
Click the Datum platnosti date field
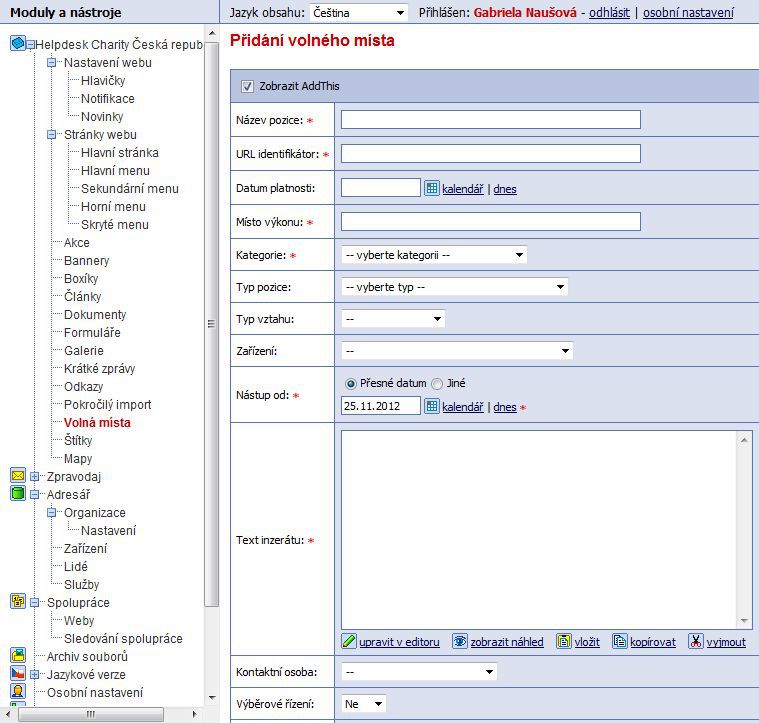[x=381, y=187]
